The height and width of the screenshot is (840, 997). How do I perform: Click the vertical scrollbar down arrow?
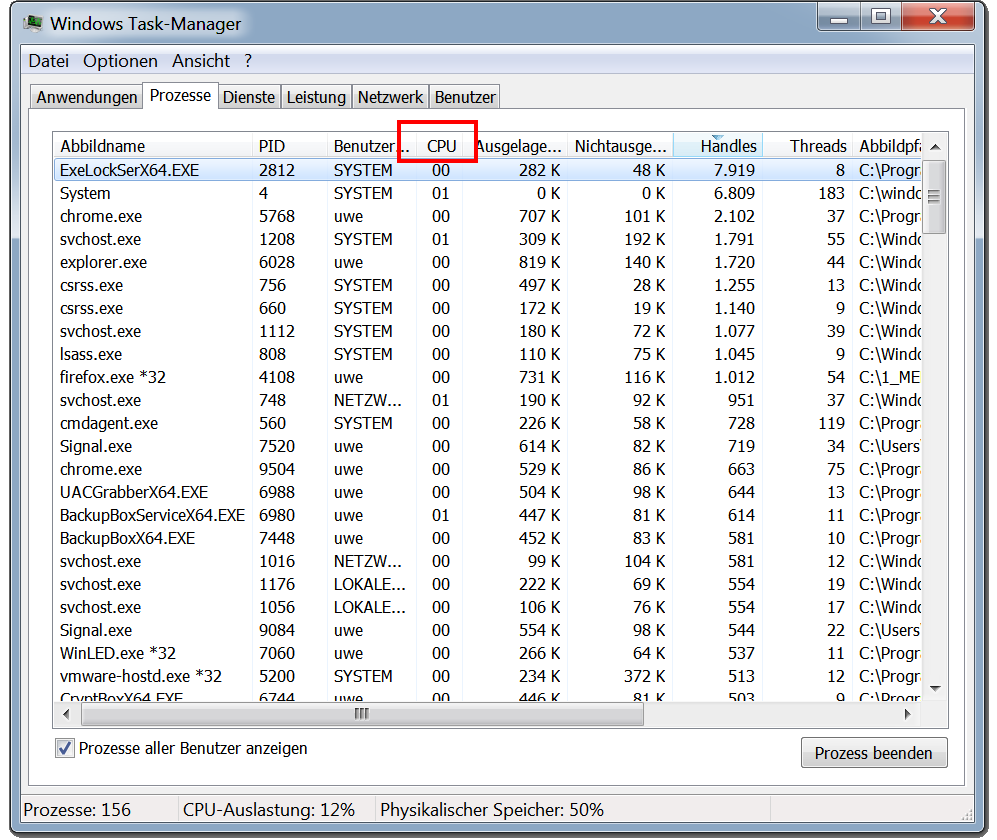click(935, 688)
